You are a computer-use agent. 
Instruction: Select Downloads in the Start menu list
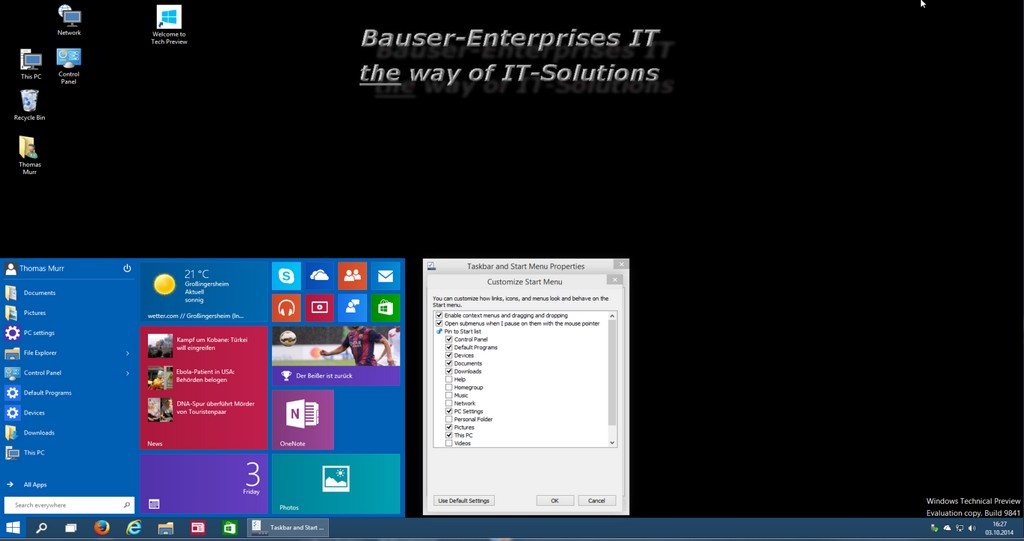pyautogui.click(x=39, y=433)
